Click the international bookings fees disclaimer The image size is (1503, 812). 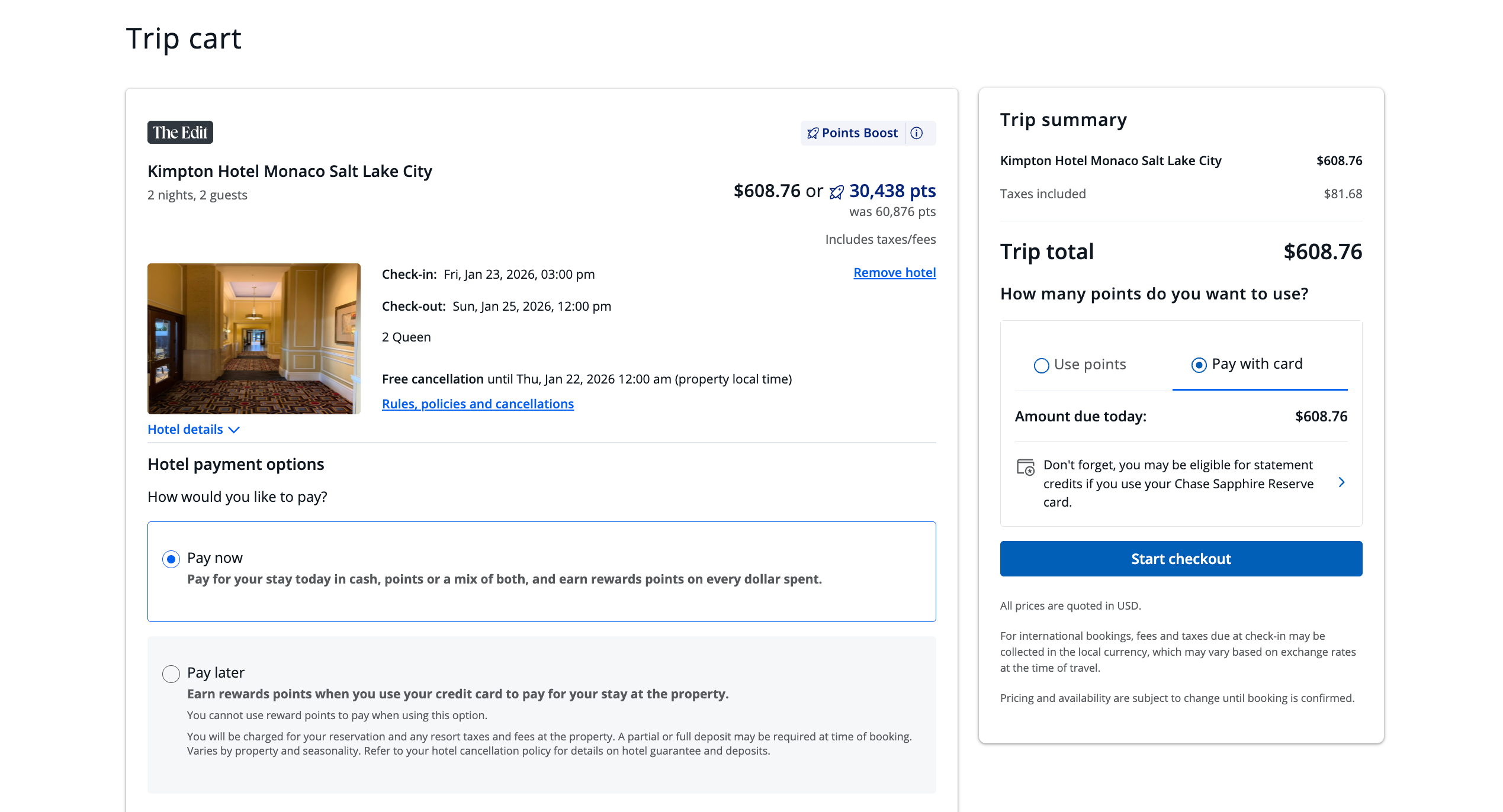pos(1178,652)
